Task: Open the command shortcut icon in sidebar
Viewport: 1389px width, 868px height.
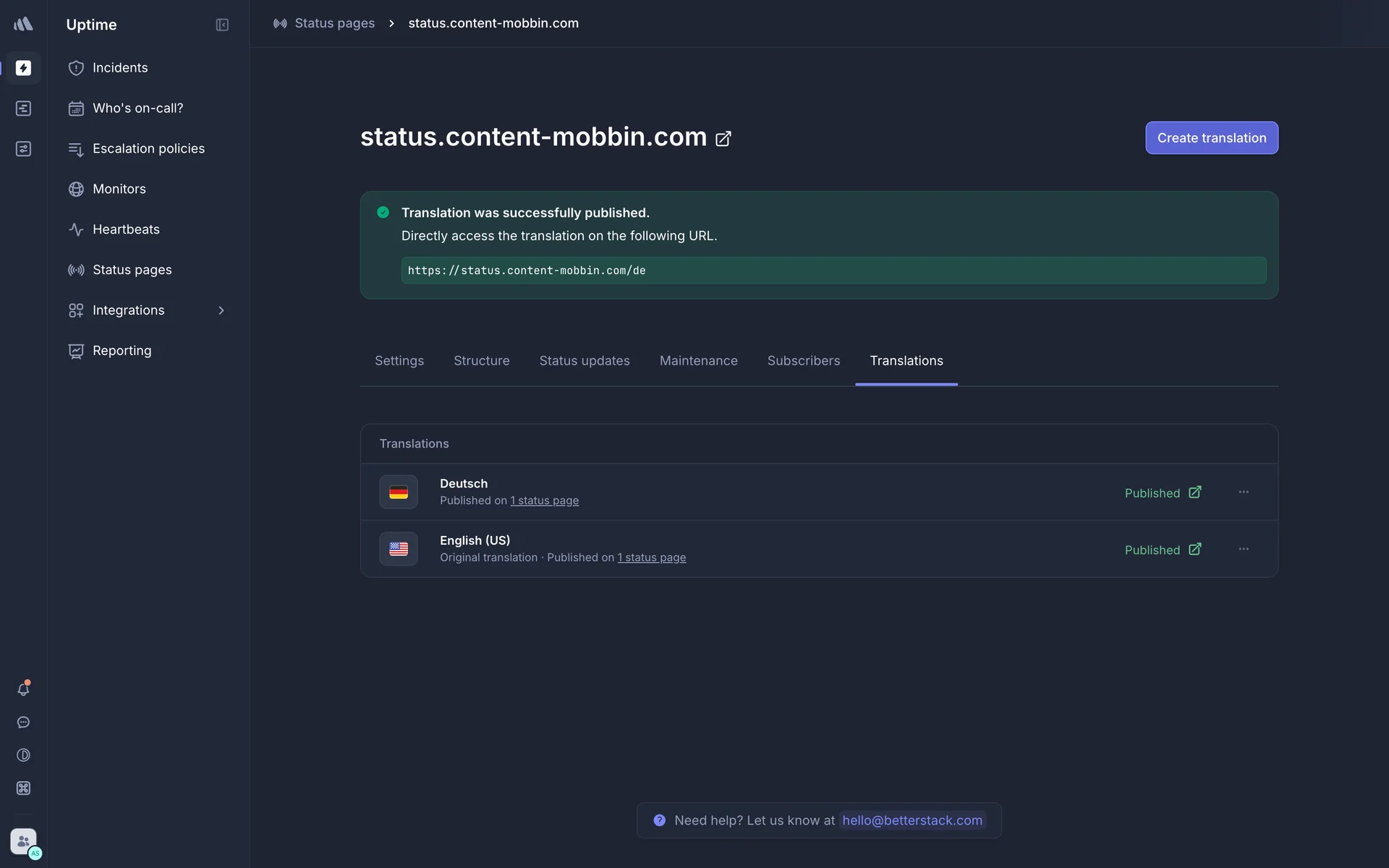Action: point(23,788)
